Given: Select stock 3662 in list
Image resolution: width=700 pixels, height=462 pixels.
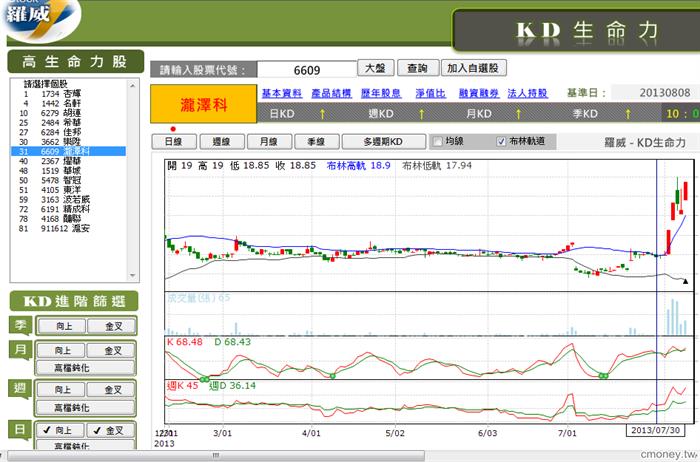Looking at the screenshot, I should point(68,142).
